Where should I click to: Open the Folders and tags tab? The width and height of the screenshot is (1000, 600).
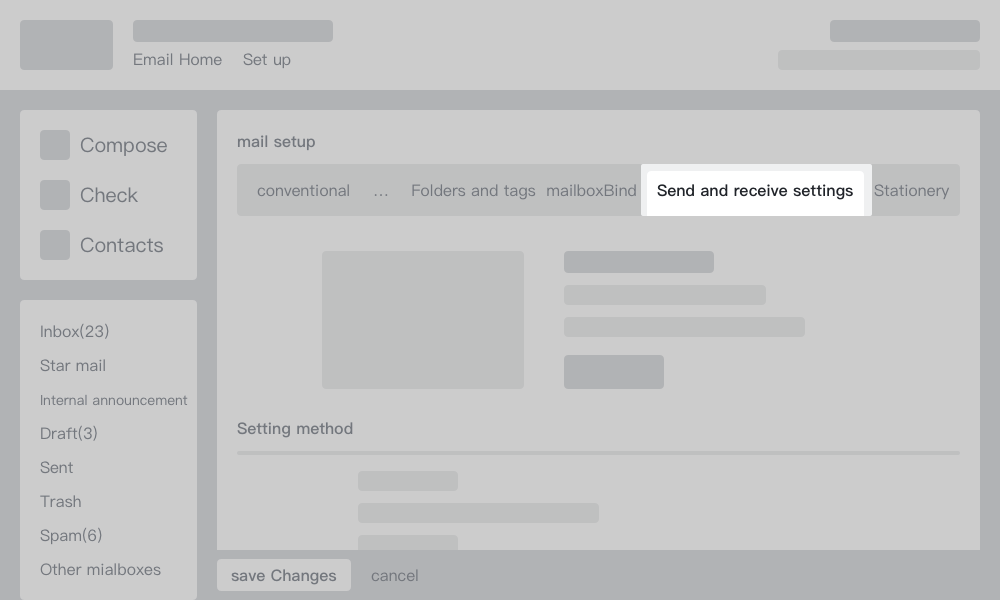[x=473, y=191]
